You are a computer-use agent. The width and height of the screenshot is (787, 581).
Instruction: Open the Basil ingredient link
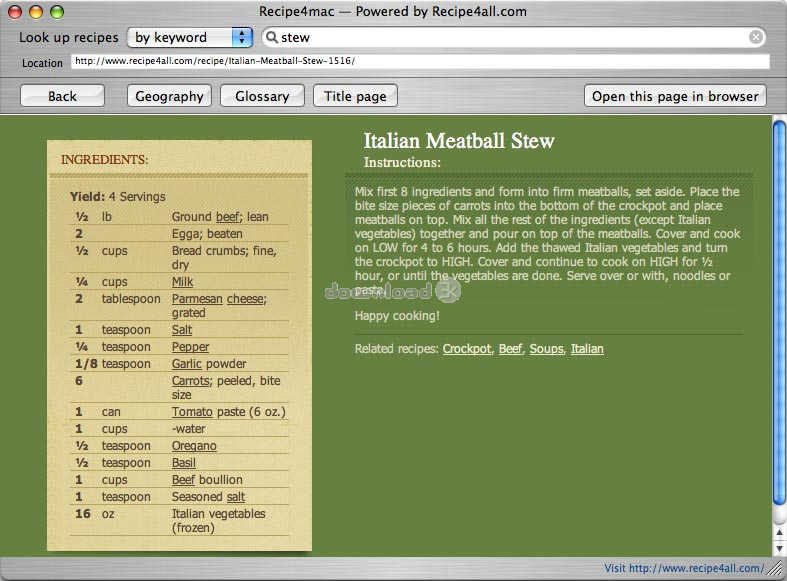[183, 464]
